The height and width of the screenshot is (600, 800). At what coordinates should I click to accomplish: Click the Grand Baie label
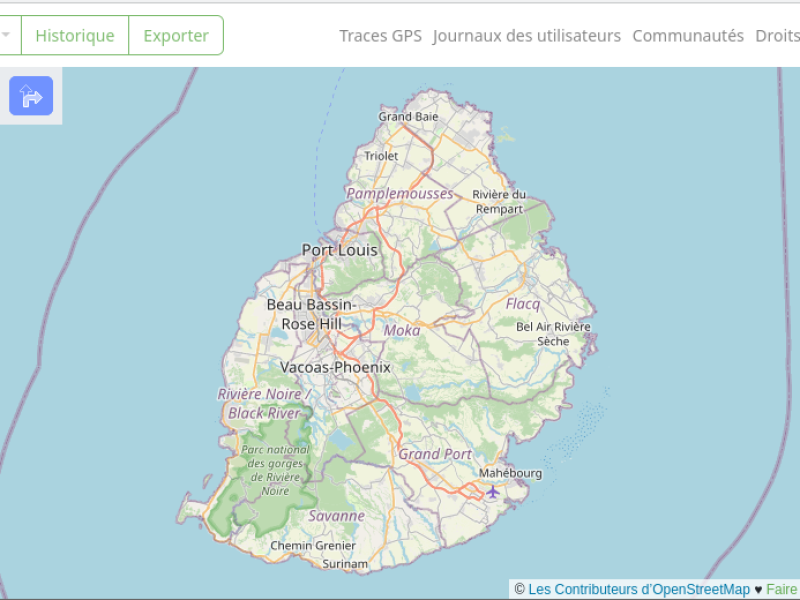pos(408,116)
